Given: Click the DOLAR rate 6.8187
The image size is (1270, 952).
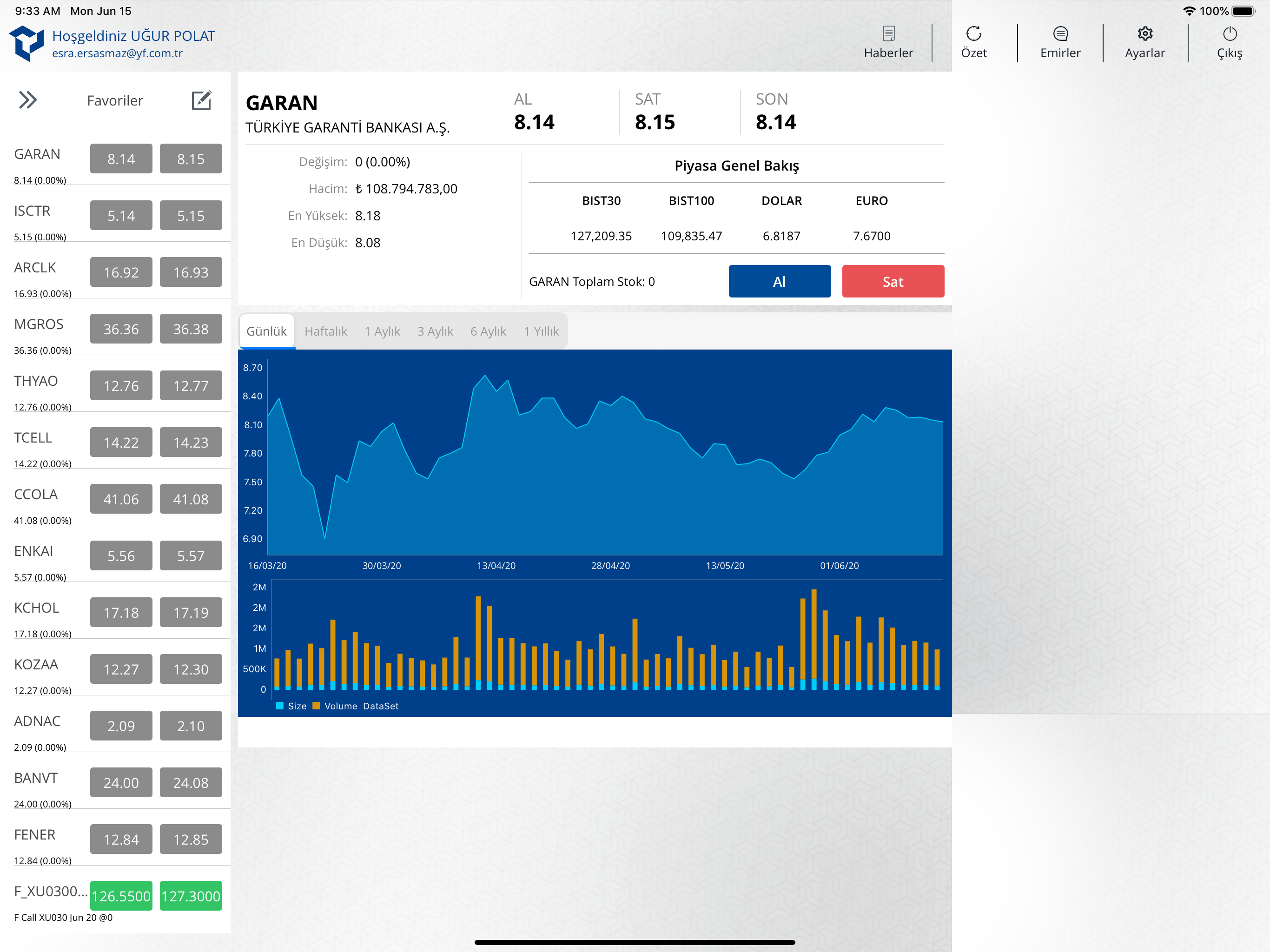Looking at the screenshot, I should pos(781,236).
